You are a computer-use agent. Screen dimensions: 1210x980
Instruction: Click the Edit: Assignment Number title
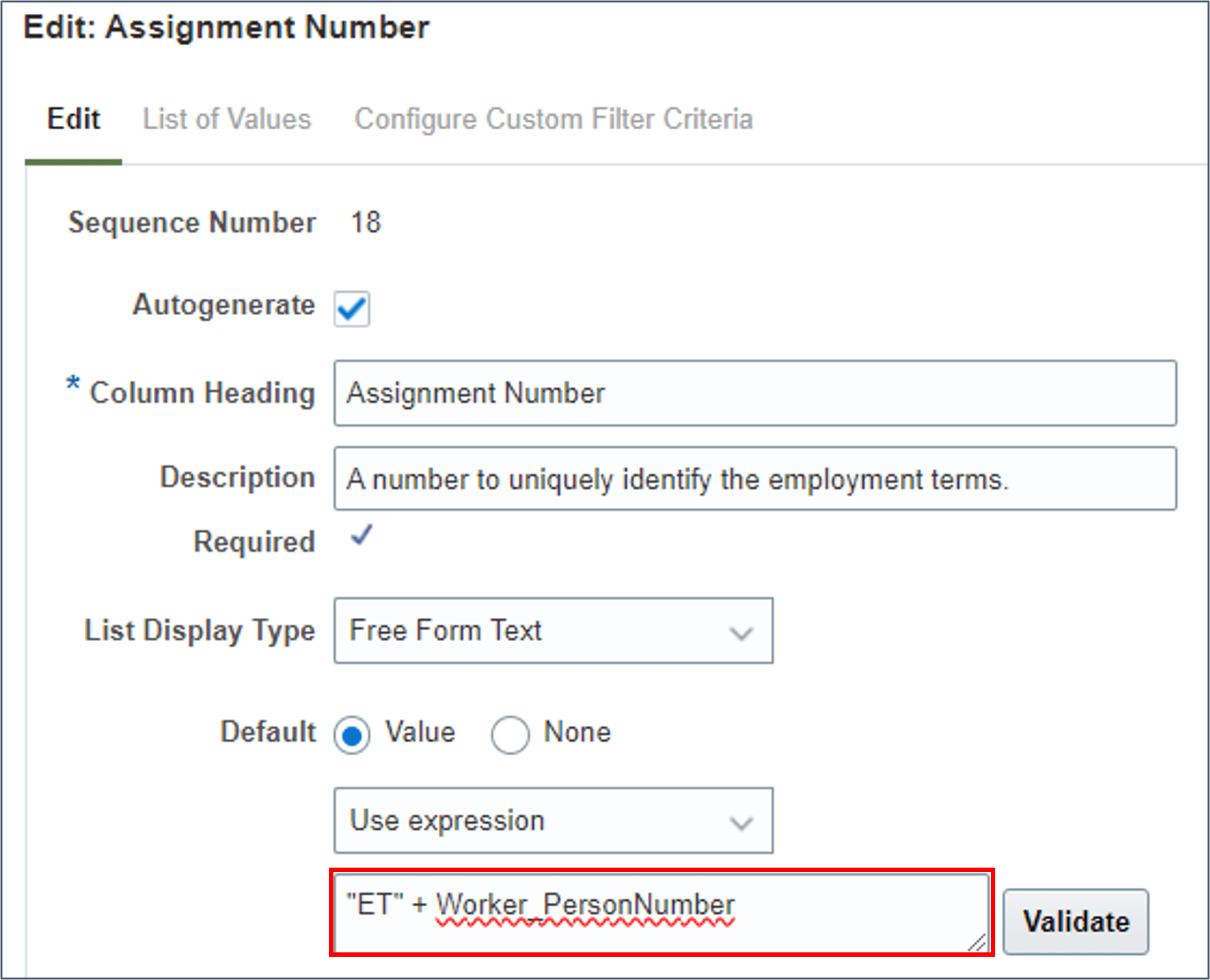point(226,28)
